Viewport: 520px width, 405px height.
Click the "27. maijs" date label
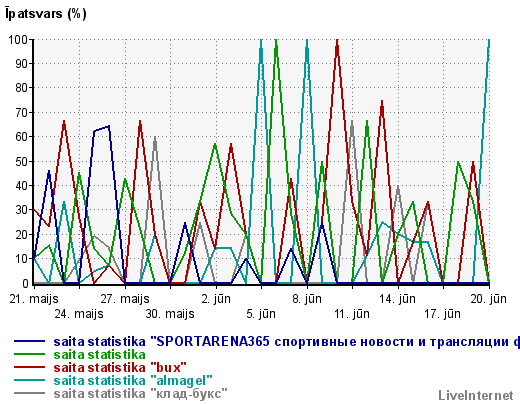click(x=125, y=299)
